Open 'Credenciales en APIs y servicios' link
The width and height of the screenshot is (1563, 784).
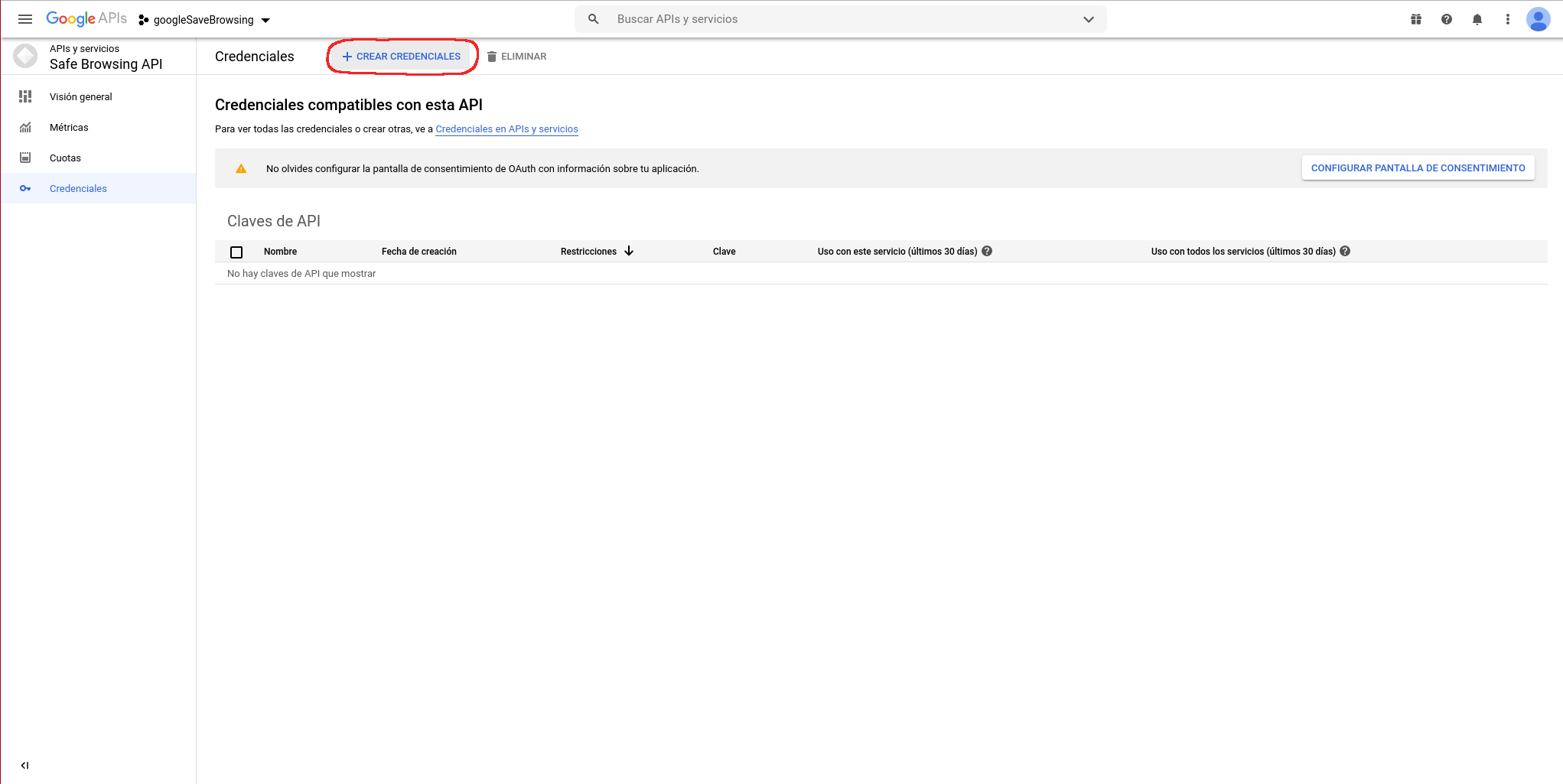(506, 128)
